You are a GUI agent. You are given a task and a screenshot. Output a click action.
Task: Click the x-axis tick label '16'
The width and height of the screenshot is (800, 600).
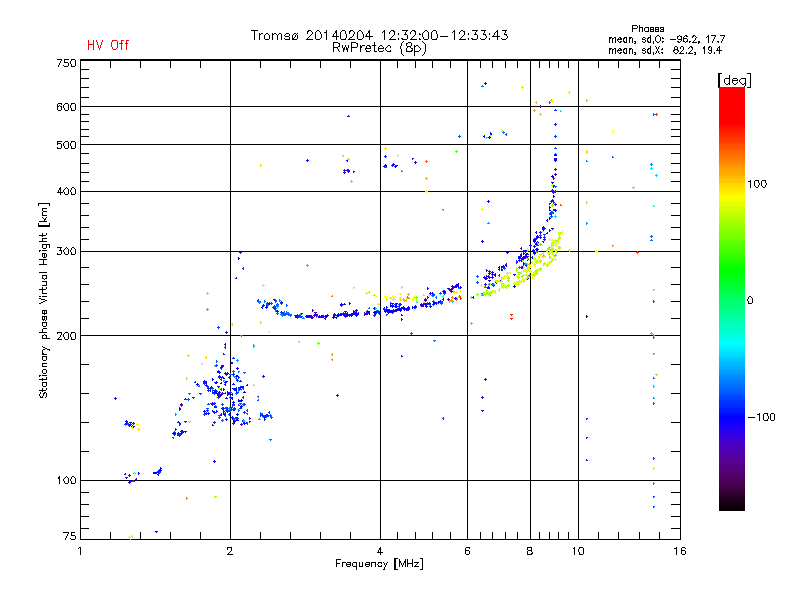point(680,551)
